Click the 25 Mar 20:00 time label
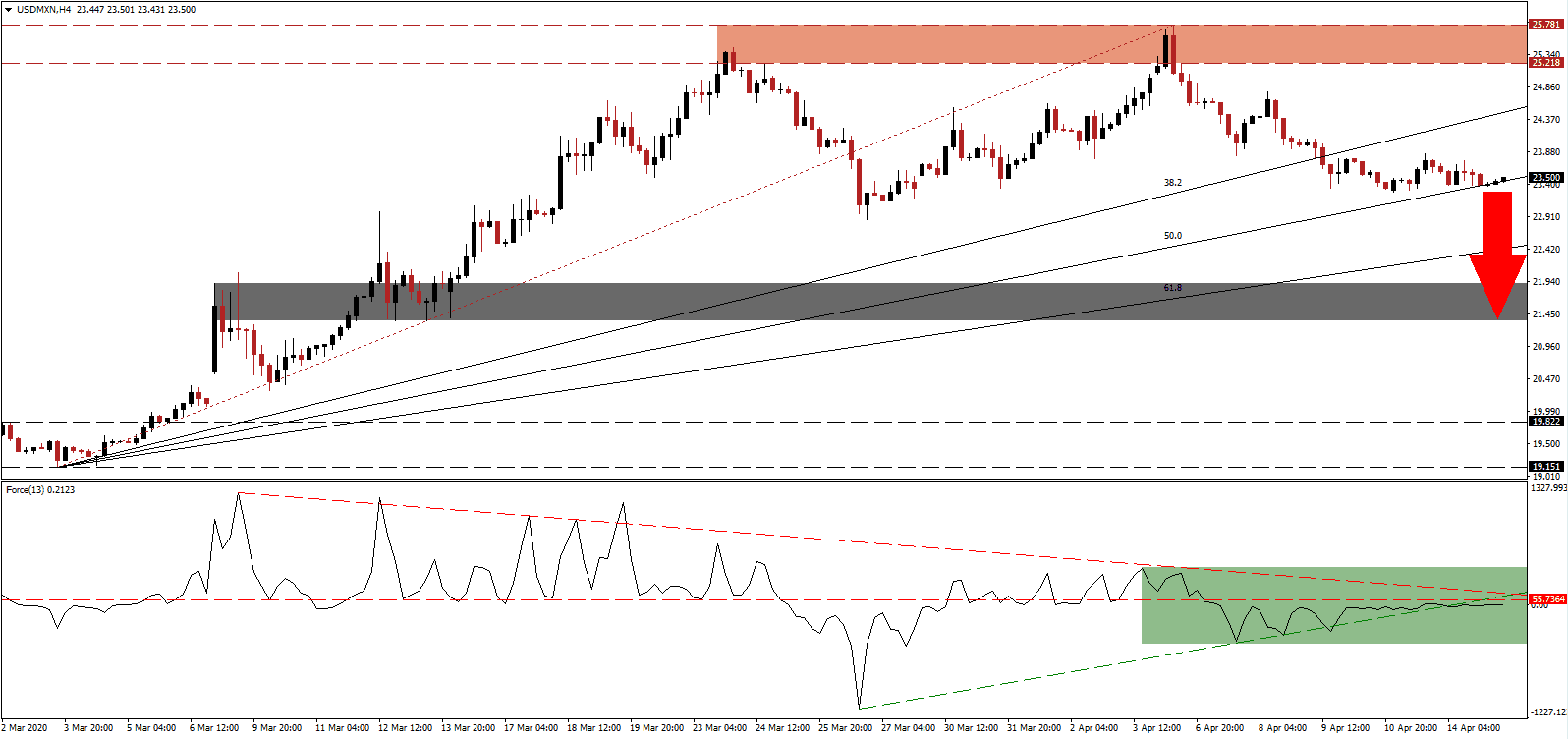Screen dimensions: 1568x739 point(845,728)
